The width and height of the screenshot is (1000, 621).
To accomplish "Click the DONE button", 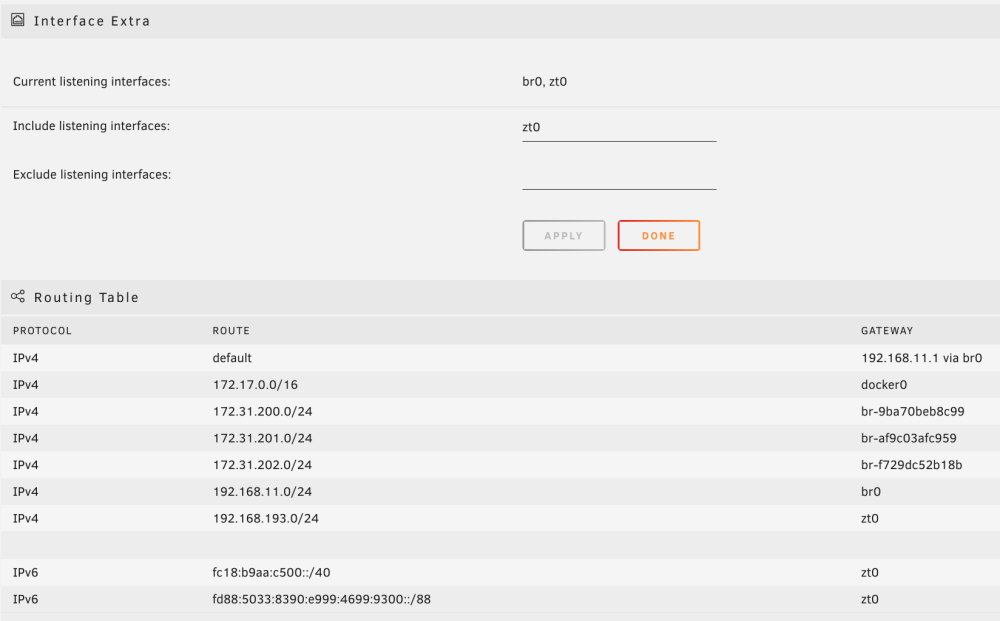I will [659, 235].
